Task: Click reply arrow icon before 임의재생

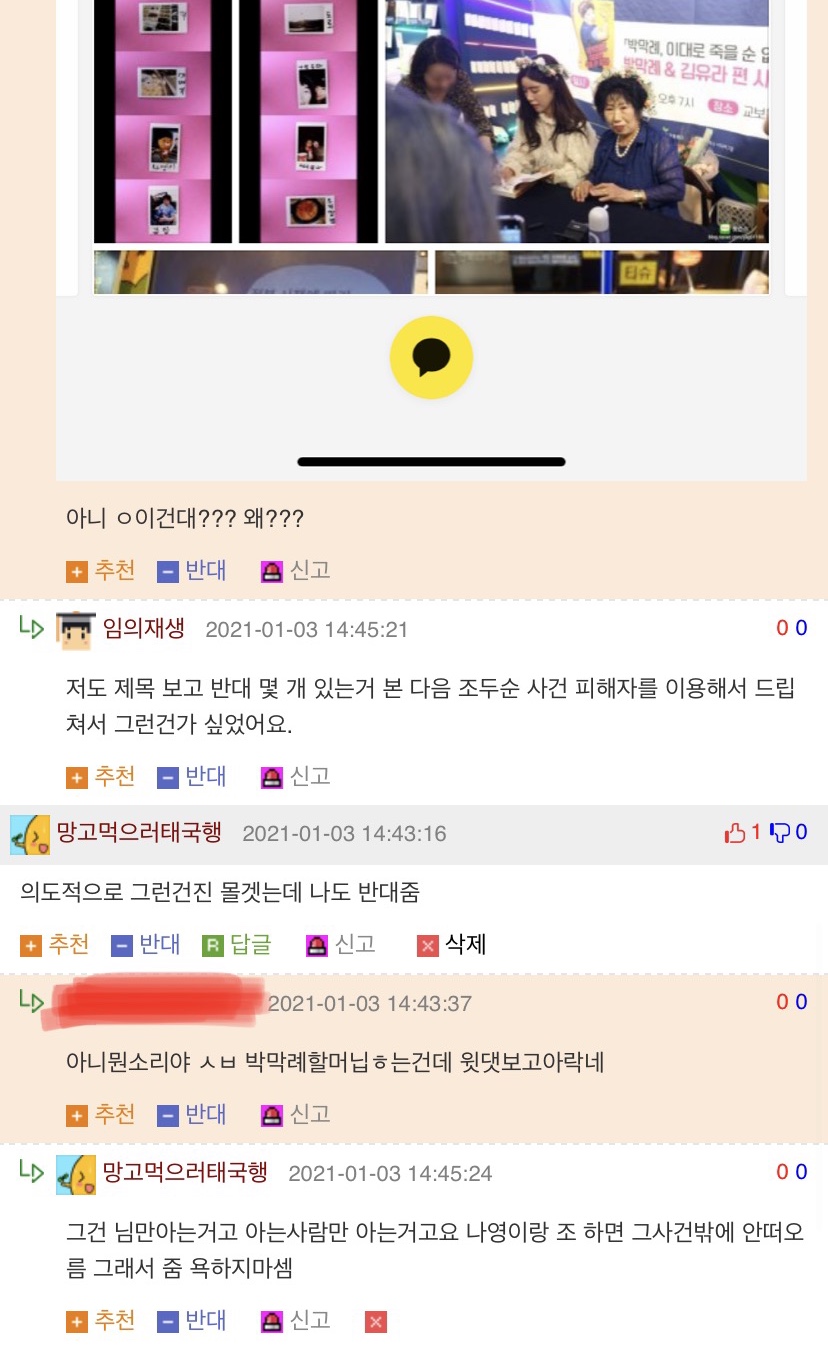Action: [x=32, y=628]
